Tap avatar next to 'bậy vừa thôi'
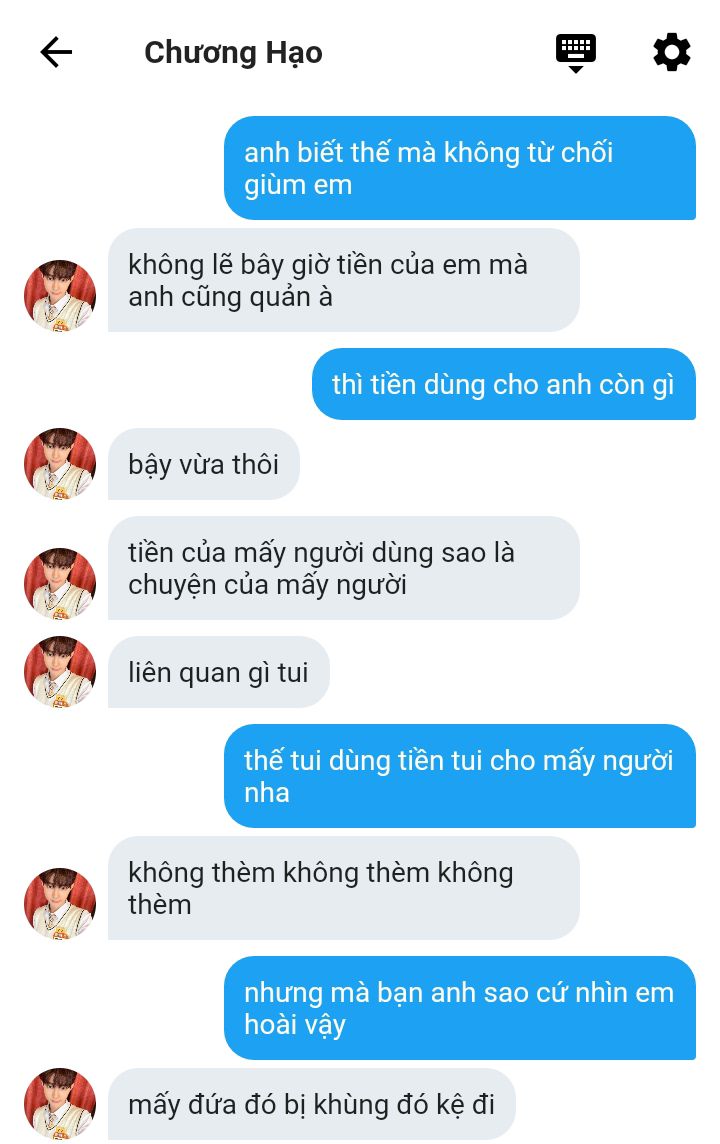Viewport: 720px width, 1144px height. (60, 463)
